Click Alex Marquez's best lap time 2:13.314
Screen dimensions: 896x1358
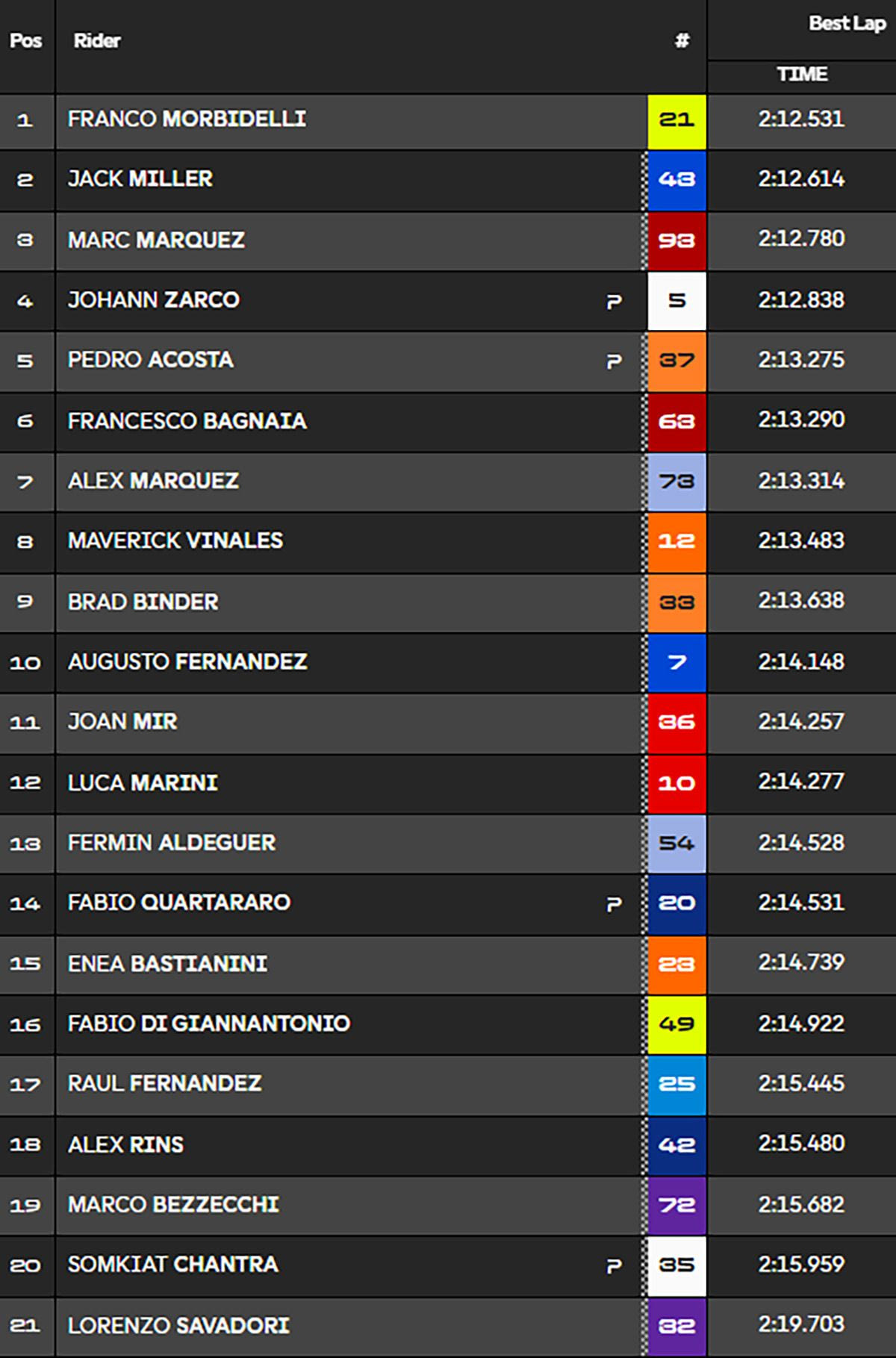[801, 481]
